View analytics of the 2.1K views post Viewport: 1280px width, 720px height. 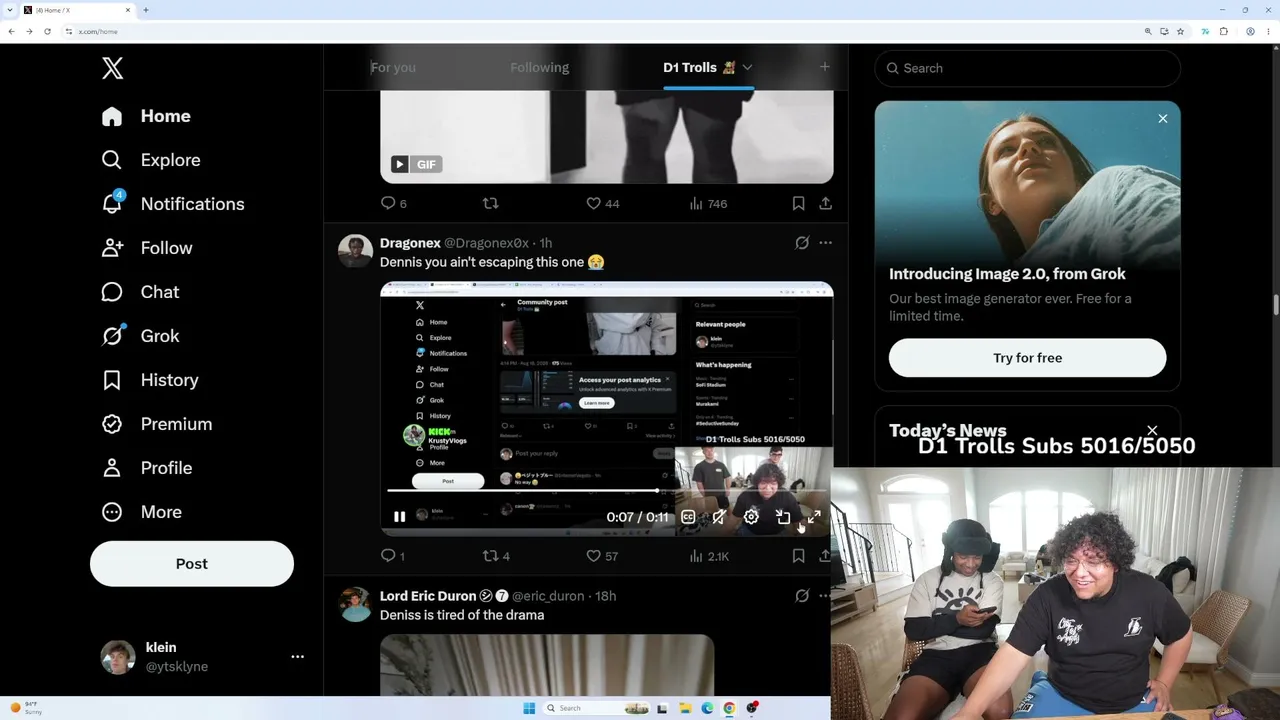tap(708, 556)
